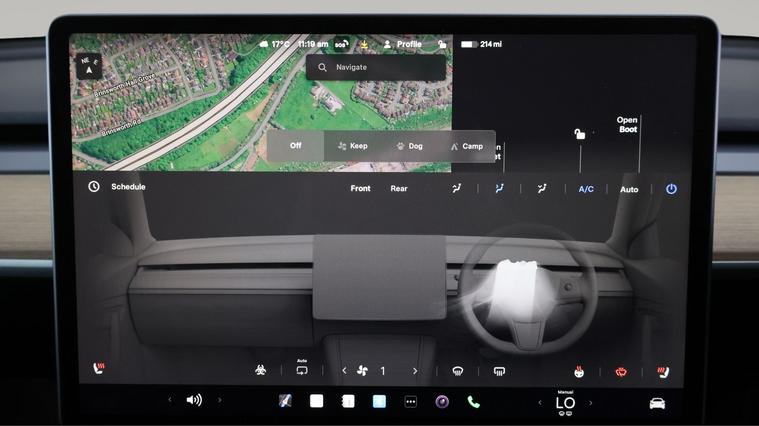The image size is (759, 426).
Task: Click the Navigate search field
Action: click(x=376, y=67)
